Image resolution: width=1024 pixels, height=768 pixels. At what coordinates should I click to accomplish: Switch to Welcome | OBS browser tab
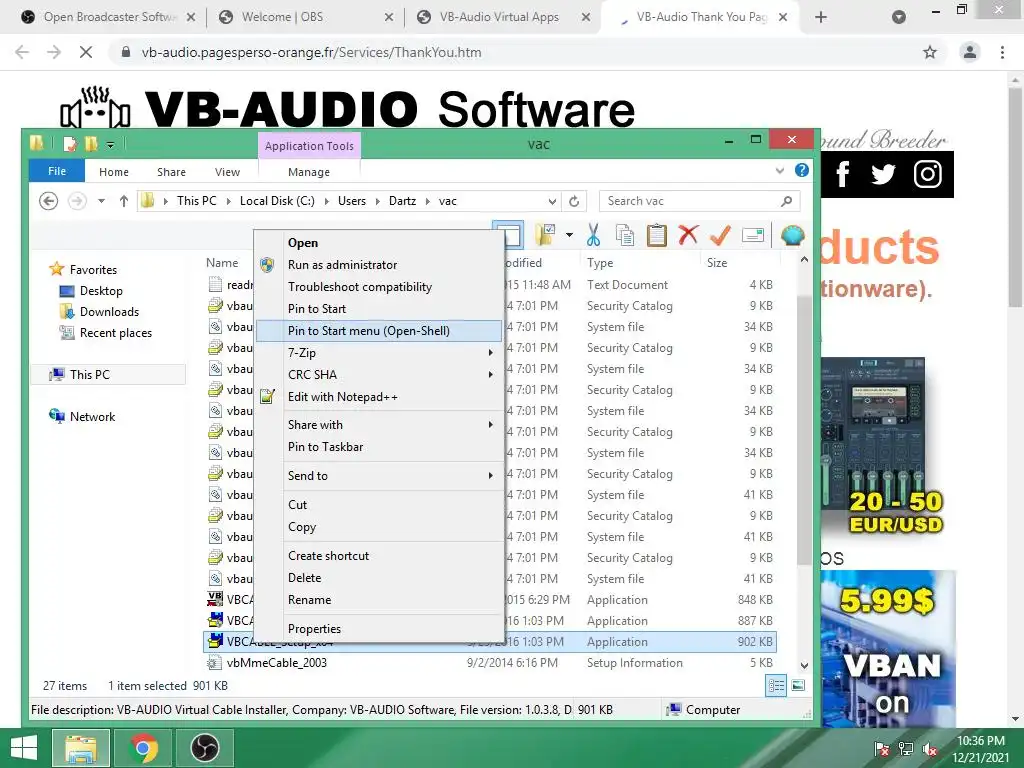(304, 17)
